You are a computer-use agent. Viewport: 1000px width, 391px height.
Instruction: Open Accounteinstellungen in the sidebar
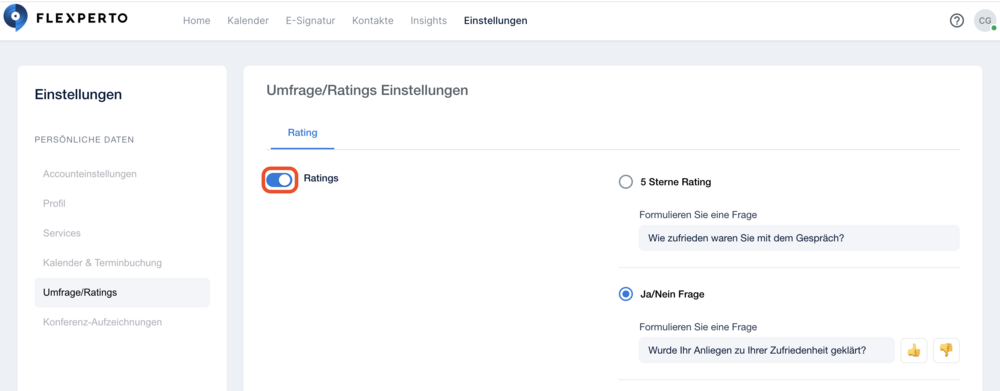click(90, 173)
